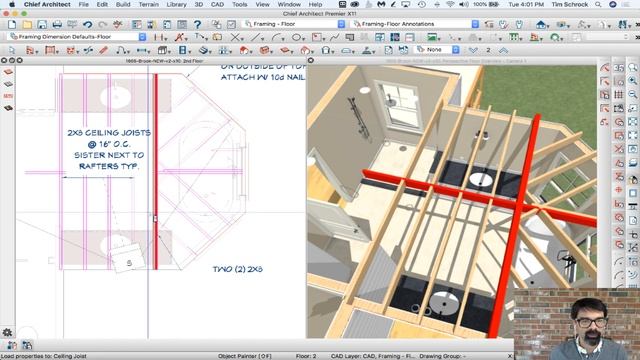Choose the Roof tools icon
This screenshot has height=360, width=640.
pos(244,50)
